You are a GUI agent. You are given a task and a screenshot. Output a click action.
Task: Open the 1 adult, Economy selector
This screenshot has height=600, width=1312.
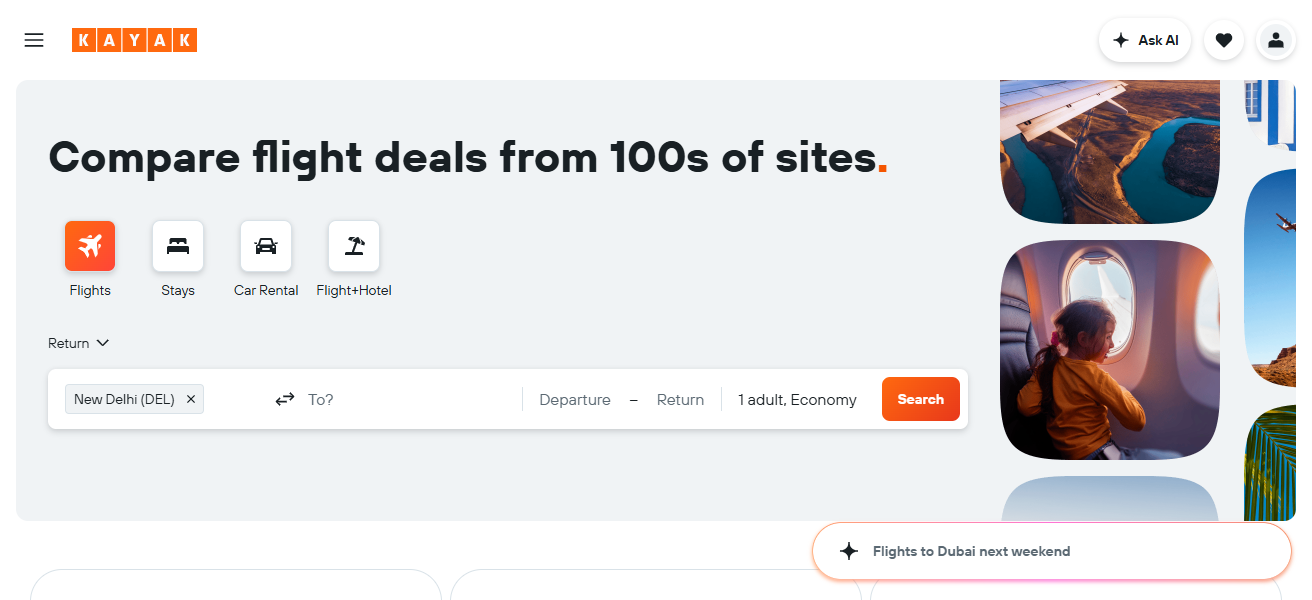[x=797, y=400]
